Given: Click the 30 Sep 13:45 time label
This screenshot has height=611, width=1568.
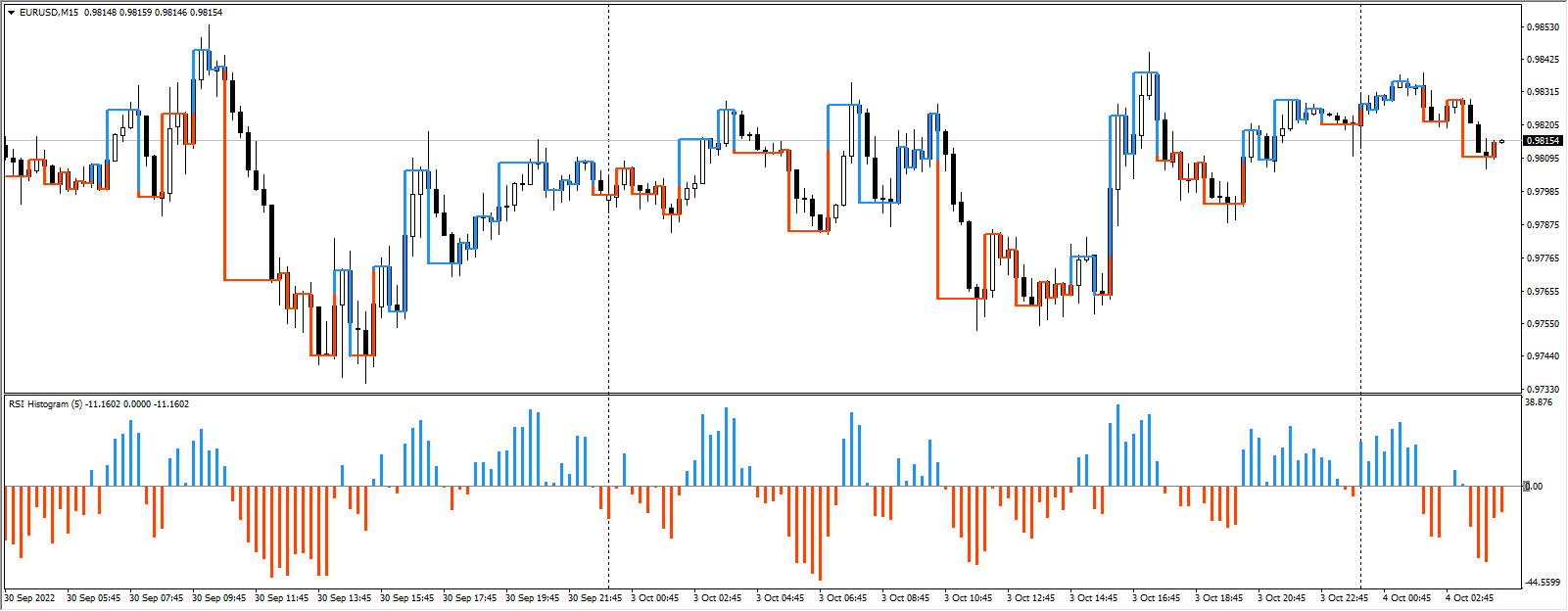Looking at the screenshot, I should pos(345,598).
